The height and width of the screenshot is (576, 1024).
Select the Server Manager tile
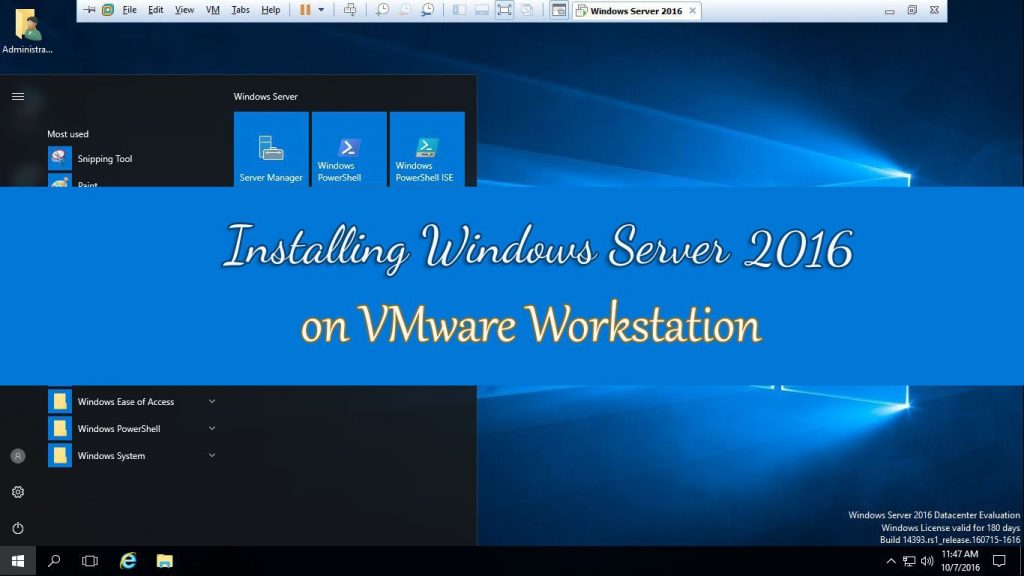tap(270, 148)
